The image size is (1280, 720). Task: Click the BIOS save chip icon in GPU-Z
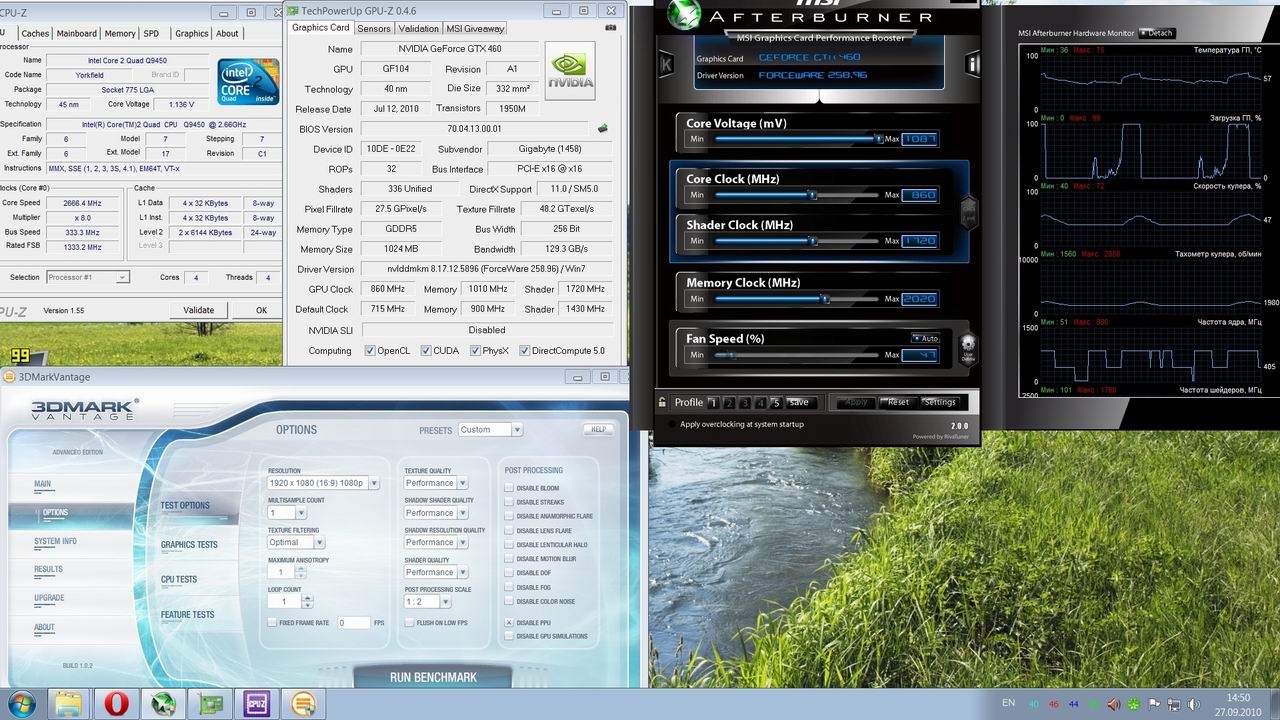coord(603,129)
